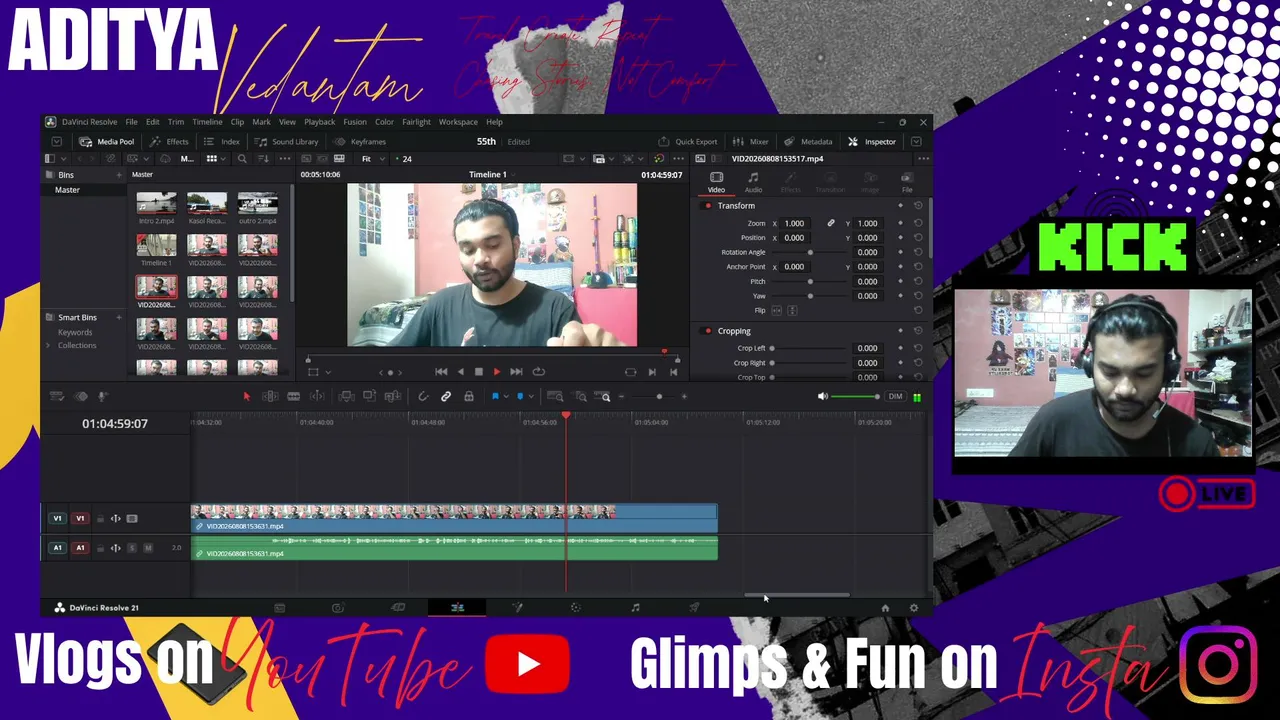Switch to the Inspector File tab
1280x720 pixels.
click(x=907, y=182)
